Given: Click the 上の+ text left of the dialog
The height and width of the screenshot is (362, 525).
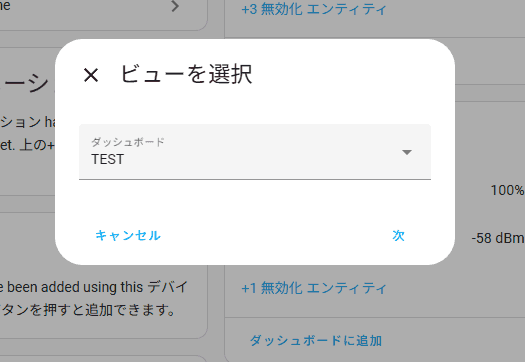Looking at the screenshot, I should tap(37, 145).
